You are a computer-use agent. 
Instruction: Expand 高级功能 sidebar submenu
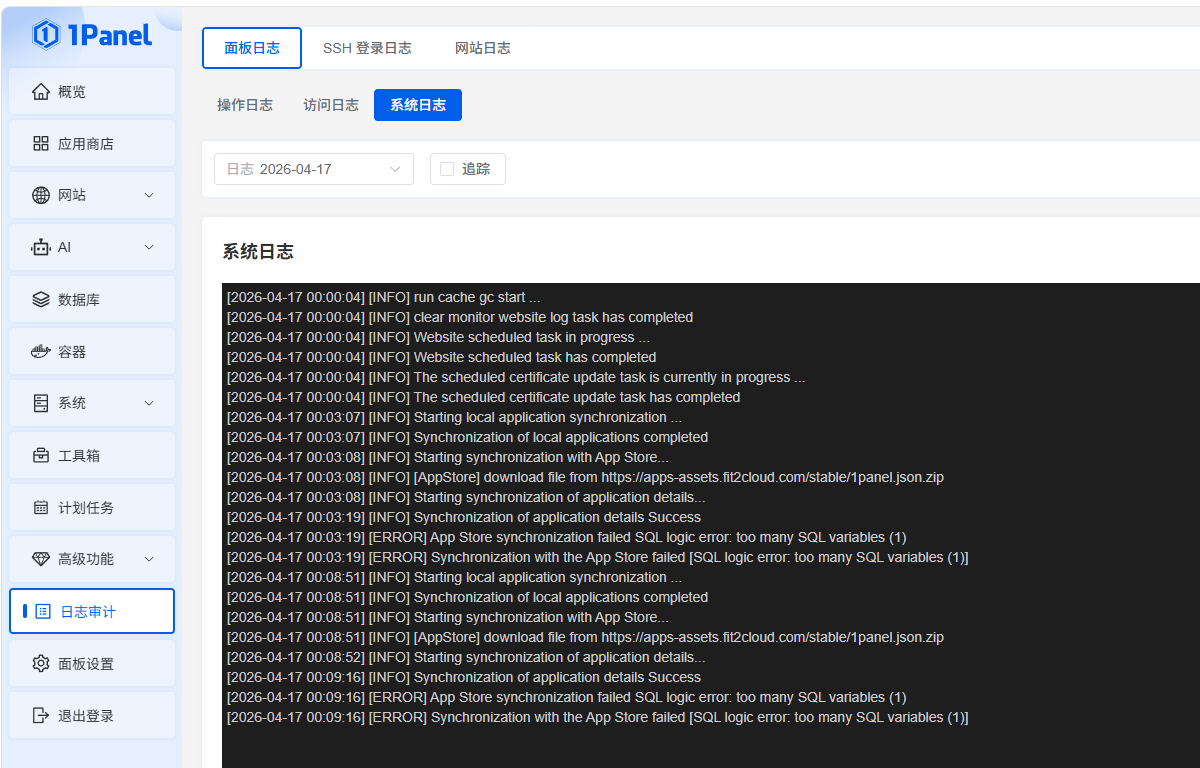pyautogui.click(x=149, y=560)
